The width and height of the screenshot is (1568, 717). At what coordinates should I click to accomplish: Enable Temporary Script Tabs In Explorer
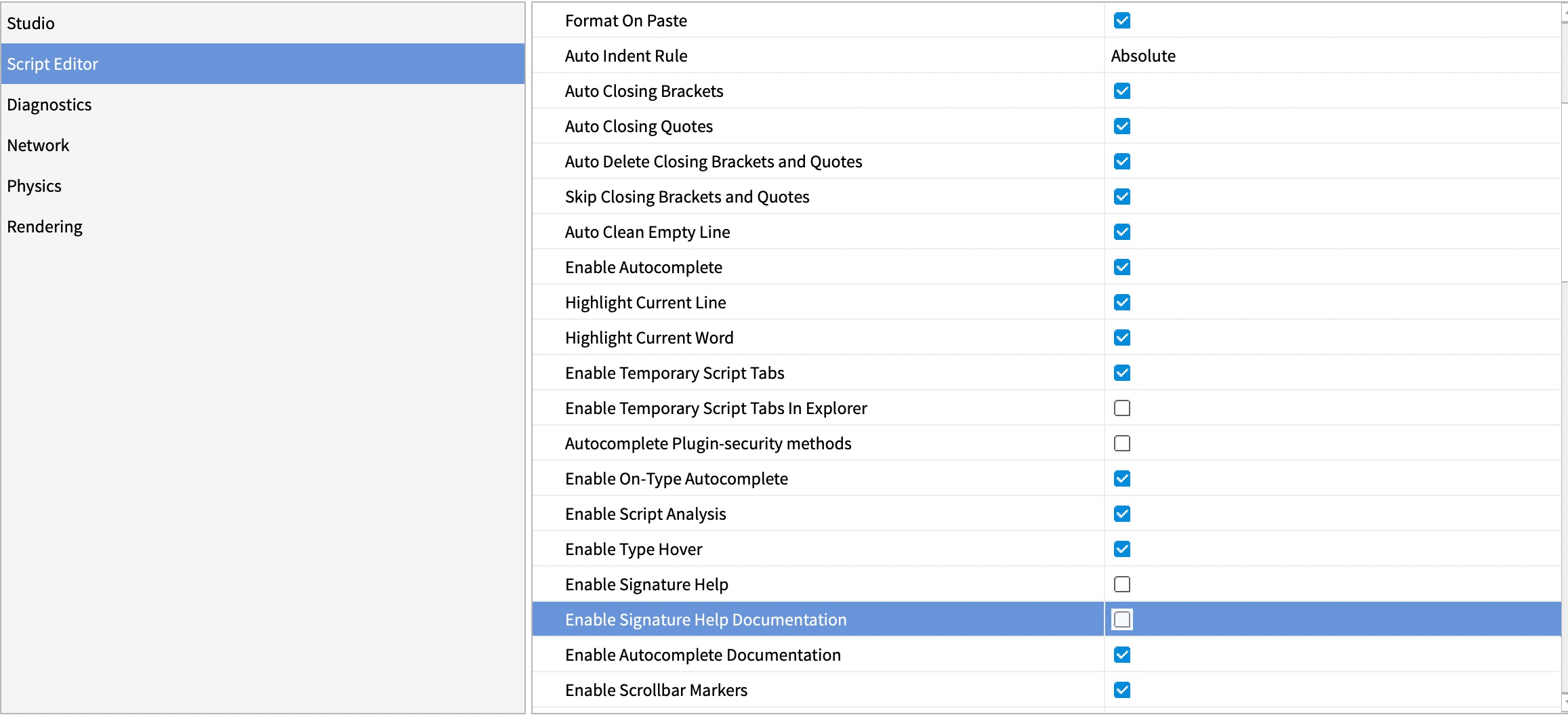1122,408
